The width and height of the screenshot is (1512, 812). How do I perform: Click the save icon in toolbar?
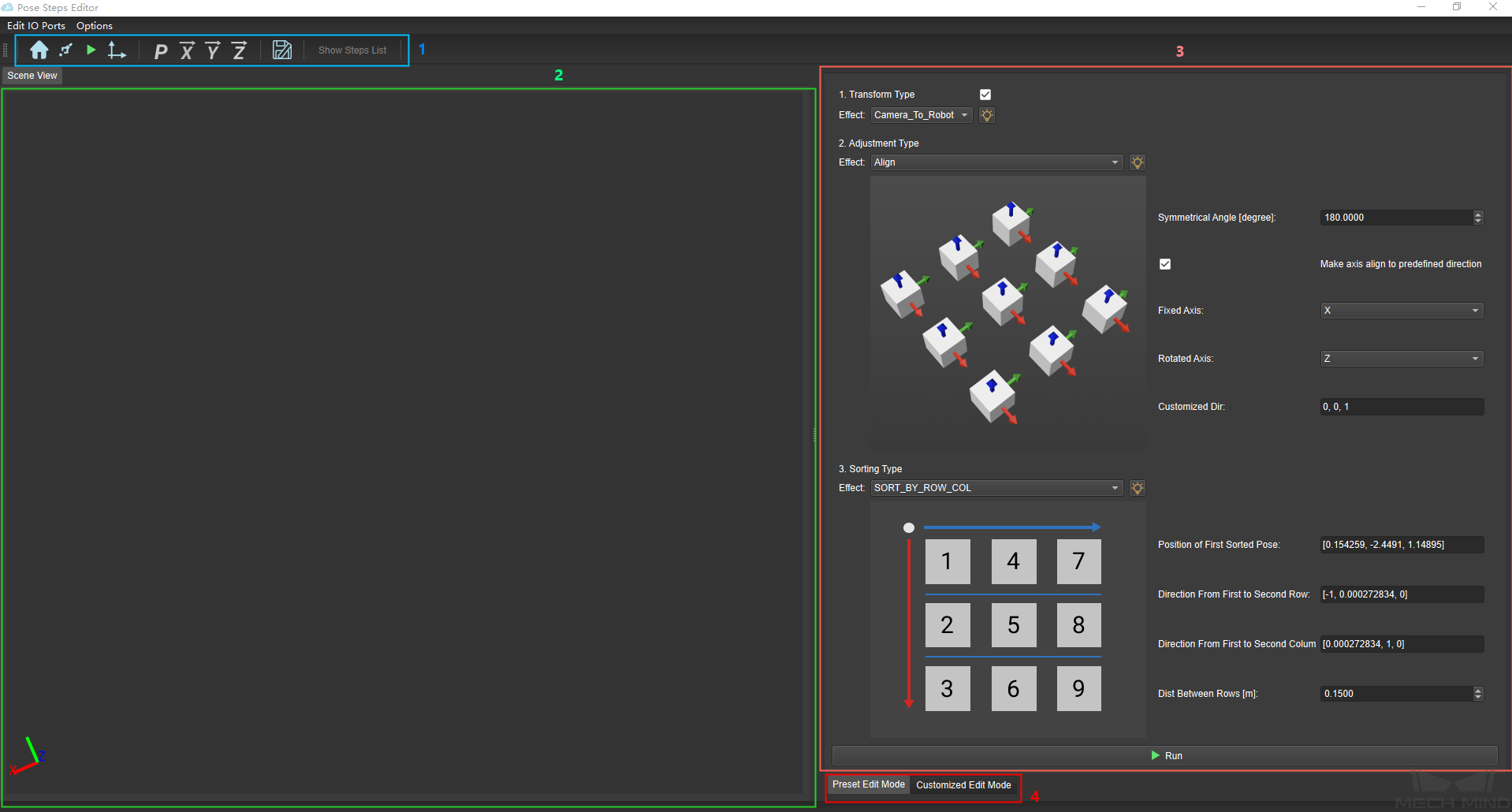coord(282,50)
